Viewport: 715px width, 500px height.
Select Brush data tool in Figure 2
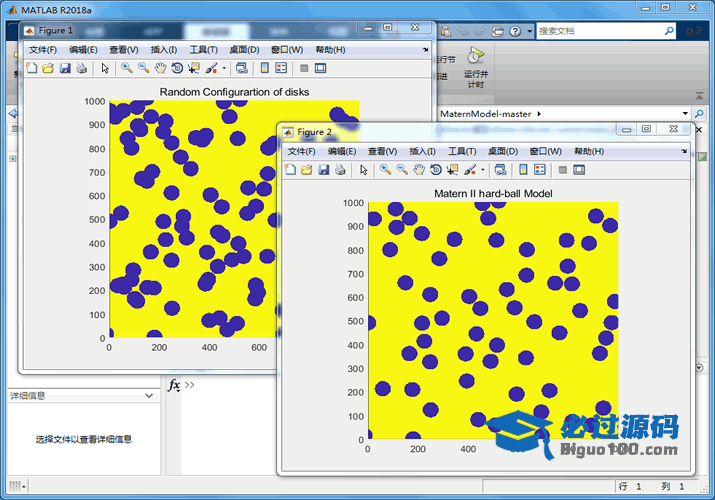[x=470, y=170]
